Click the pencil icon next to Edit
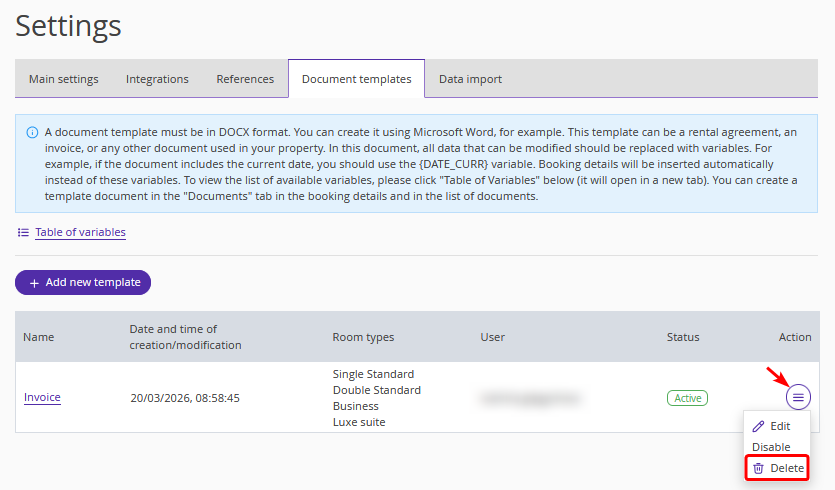Image resolution: width=835 pixels, height=490 pixels. (759, 426)
